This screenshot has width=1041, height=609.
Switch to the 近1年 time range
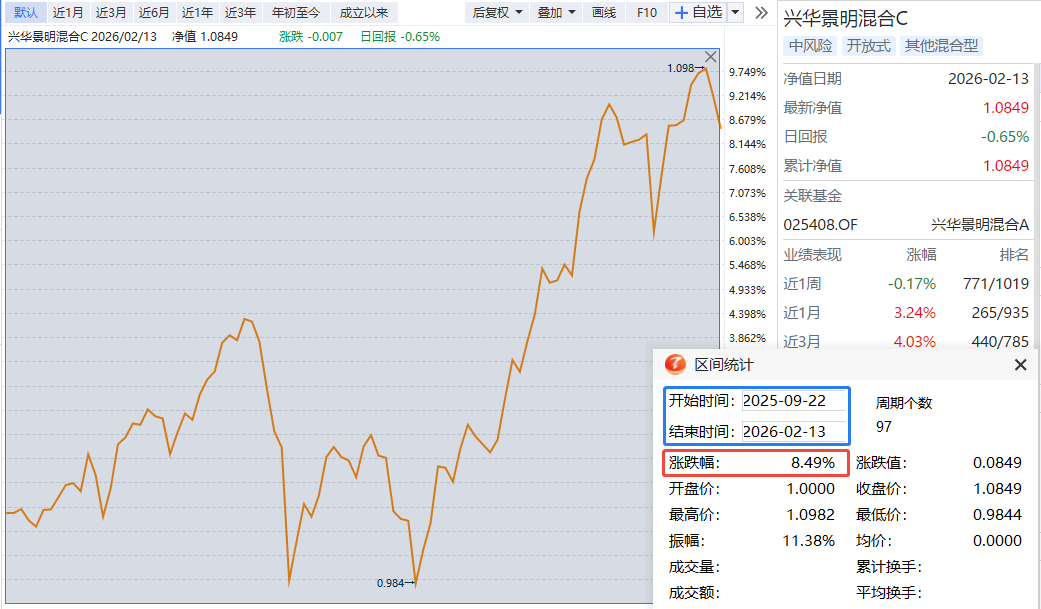[x=197, y=13]
